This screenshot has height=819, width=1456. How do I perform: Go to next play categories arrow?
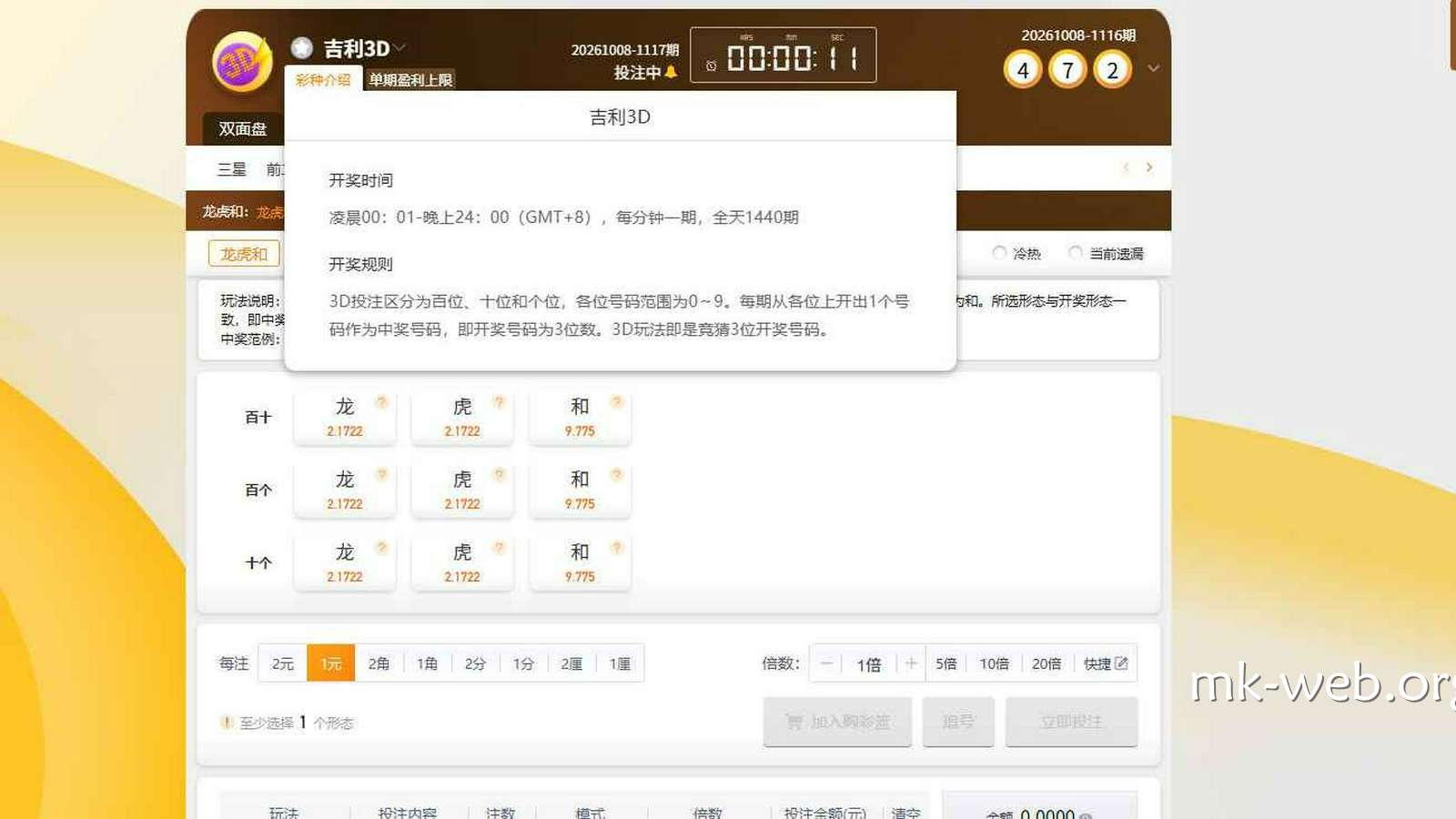pos(1149,167)
